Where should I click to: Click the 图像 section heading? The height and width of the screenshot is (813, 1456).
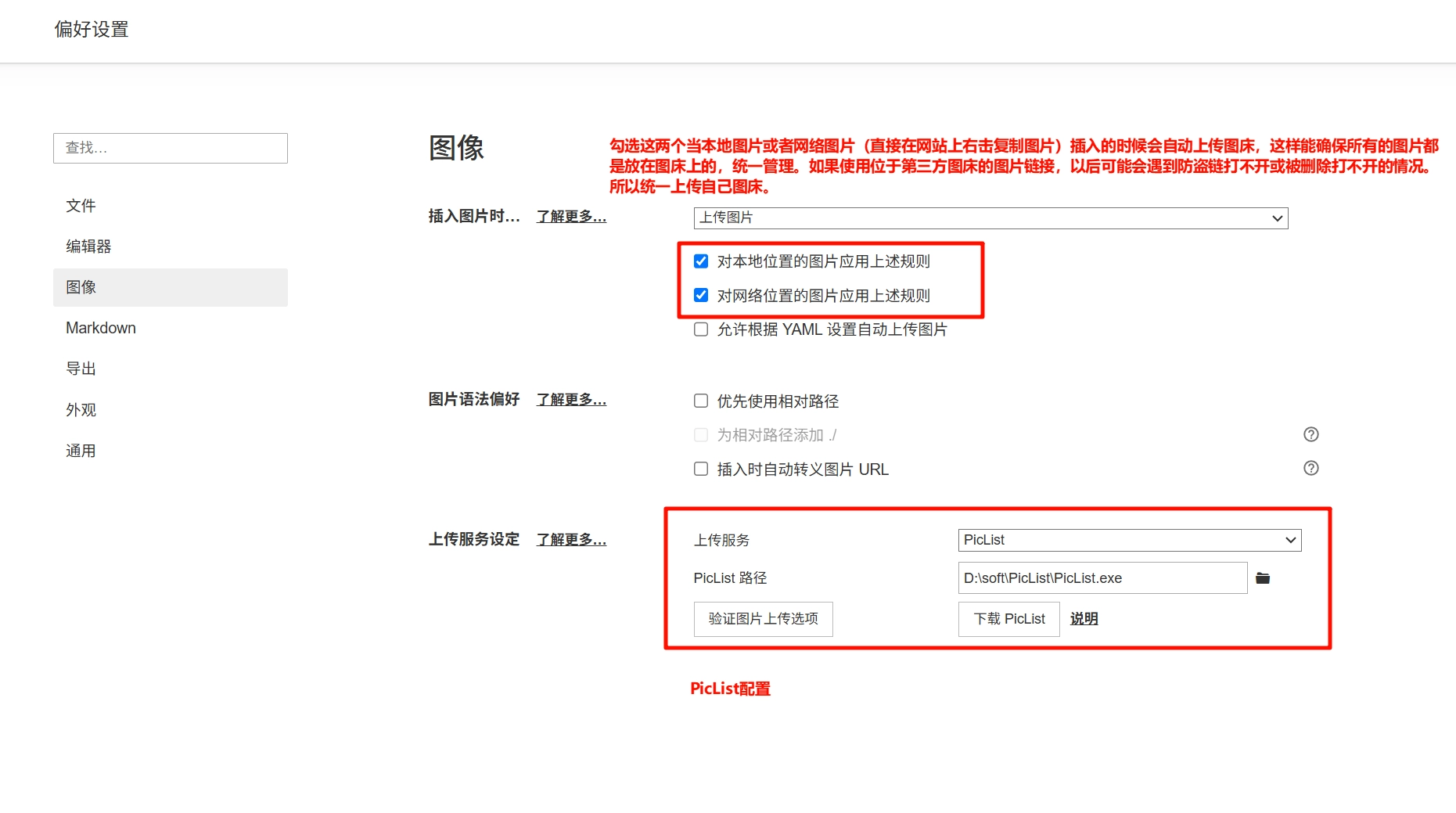click(x=457, y=148)
